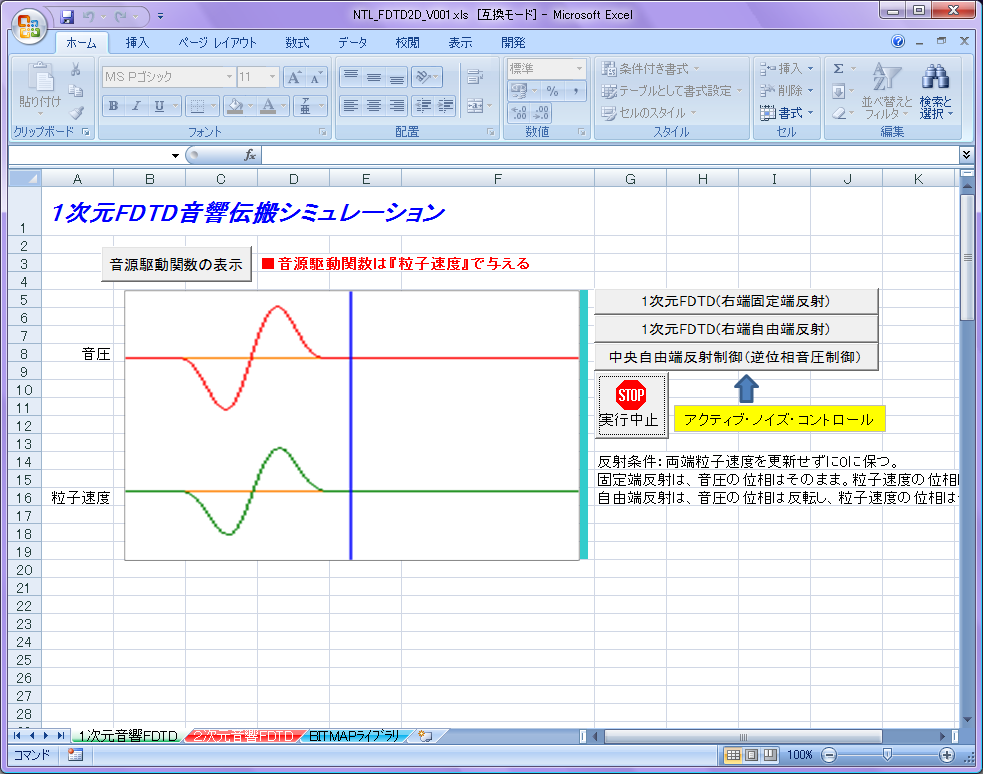Expand セルのスタイル cell styles menu
This screenshot has height=774, width=983.
coord(649,113)
